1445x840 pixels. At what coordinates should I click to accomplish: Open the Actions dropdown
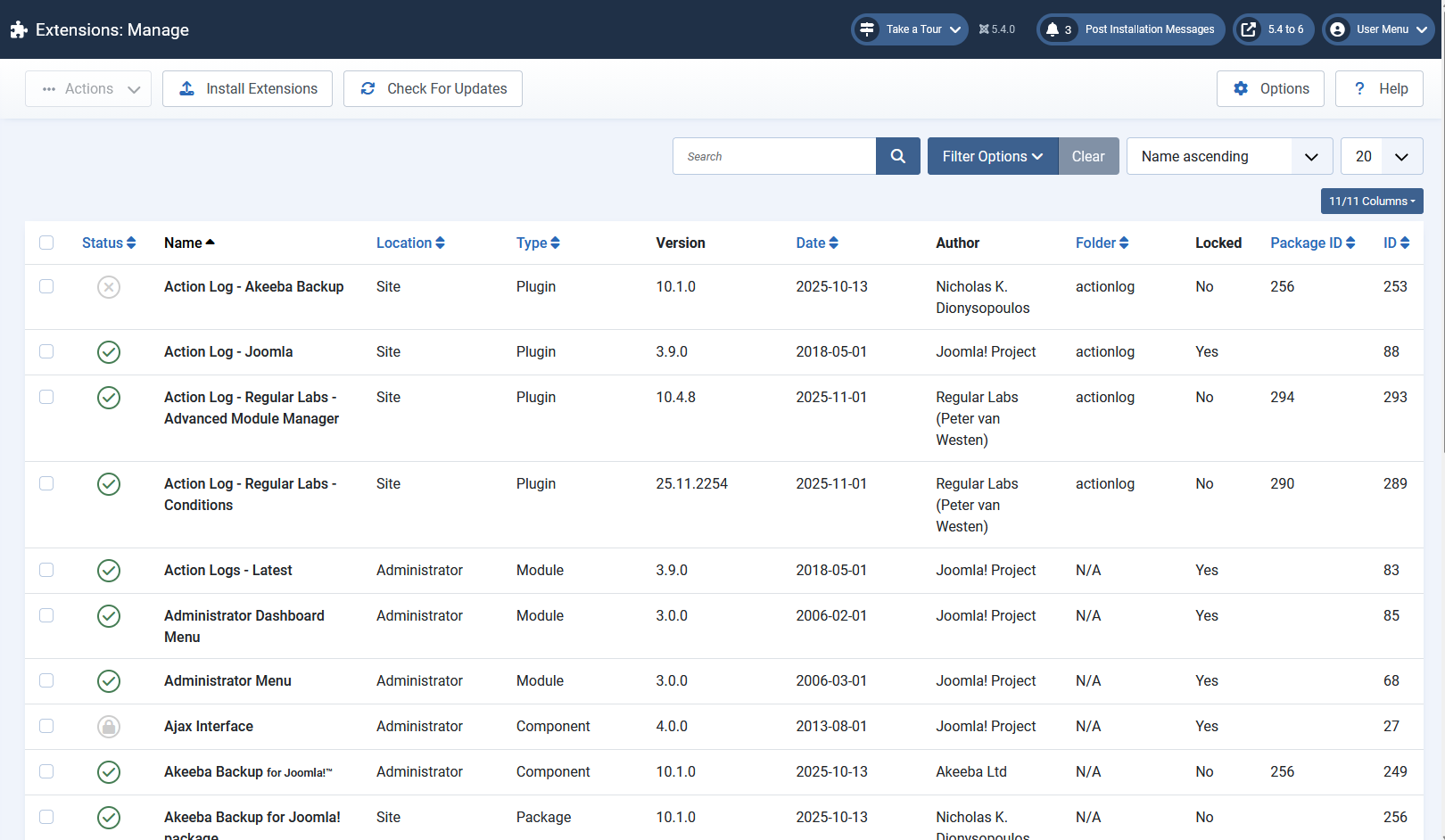(x=87, y=88)
